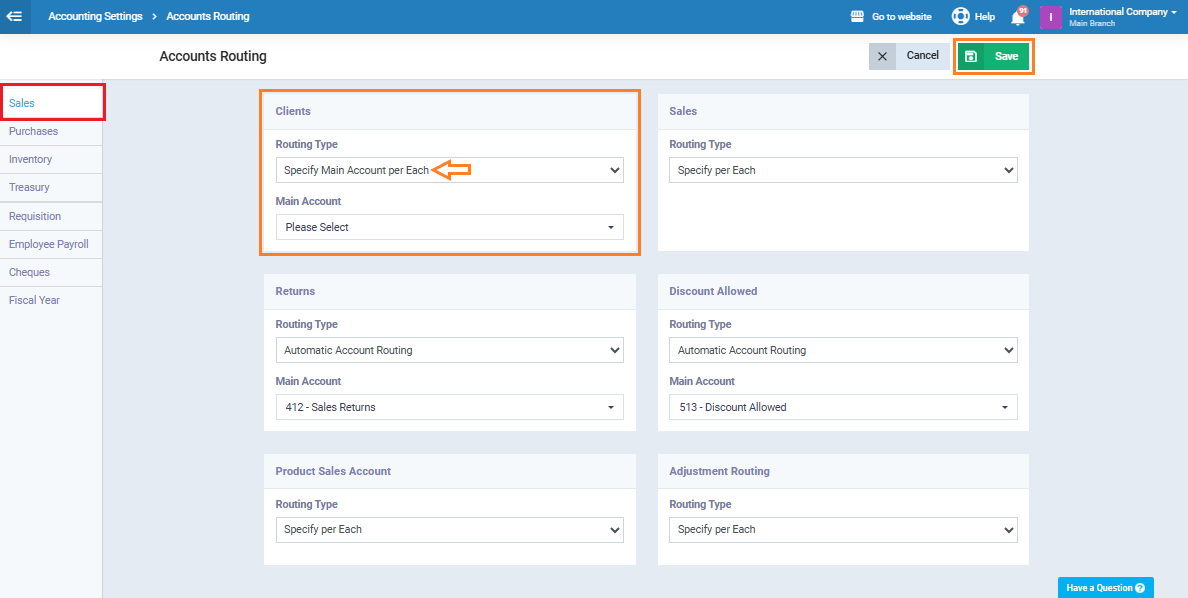Click the International Company avatar icon
1188x598 pixels.
click(1050, 17)
